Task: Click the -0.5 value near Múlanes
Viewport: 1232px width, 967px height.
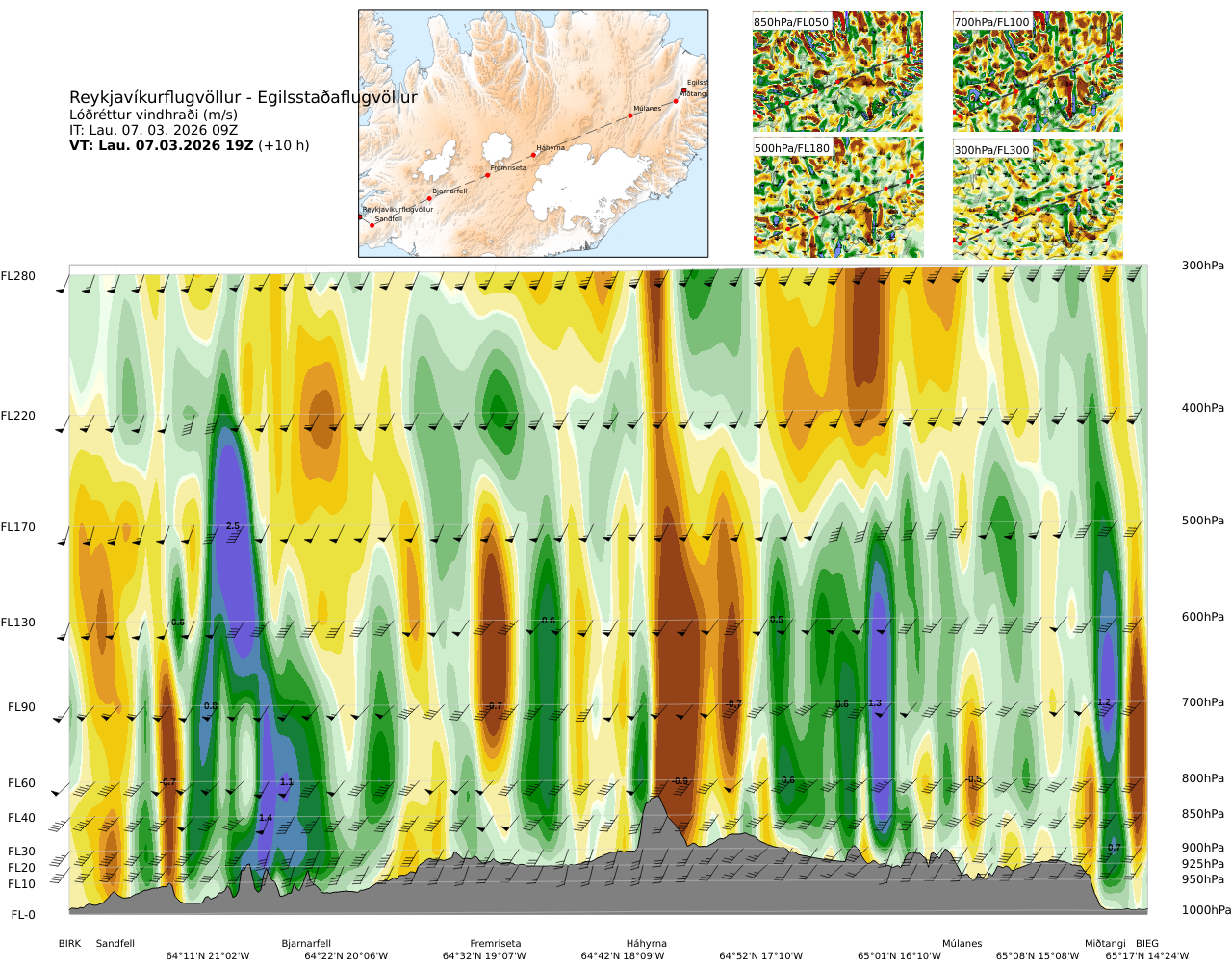Action: (x=974, y=779)
